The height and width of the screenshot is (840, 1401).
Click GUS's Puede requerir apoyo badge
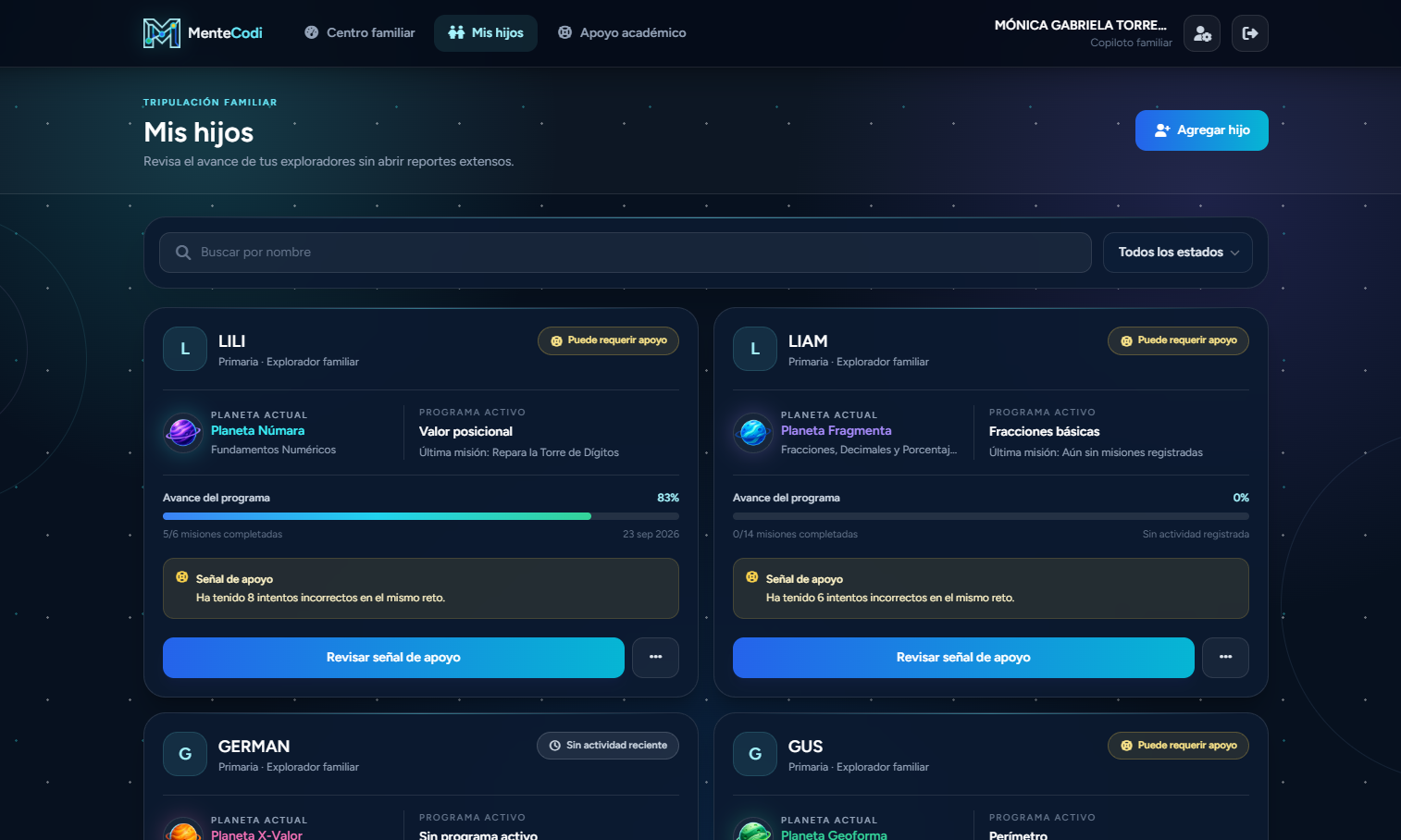click(1178, 746)
